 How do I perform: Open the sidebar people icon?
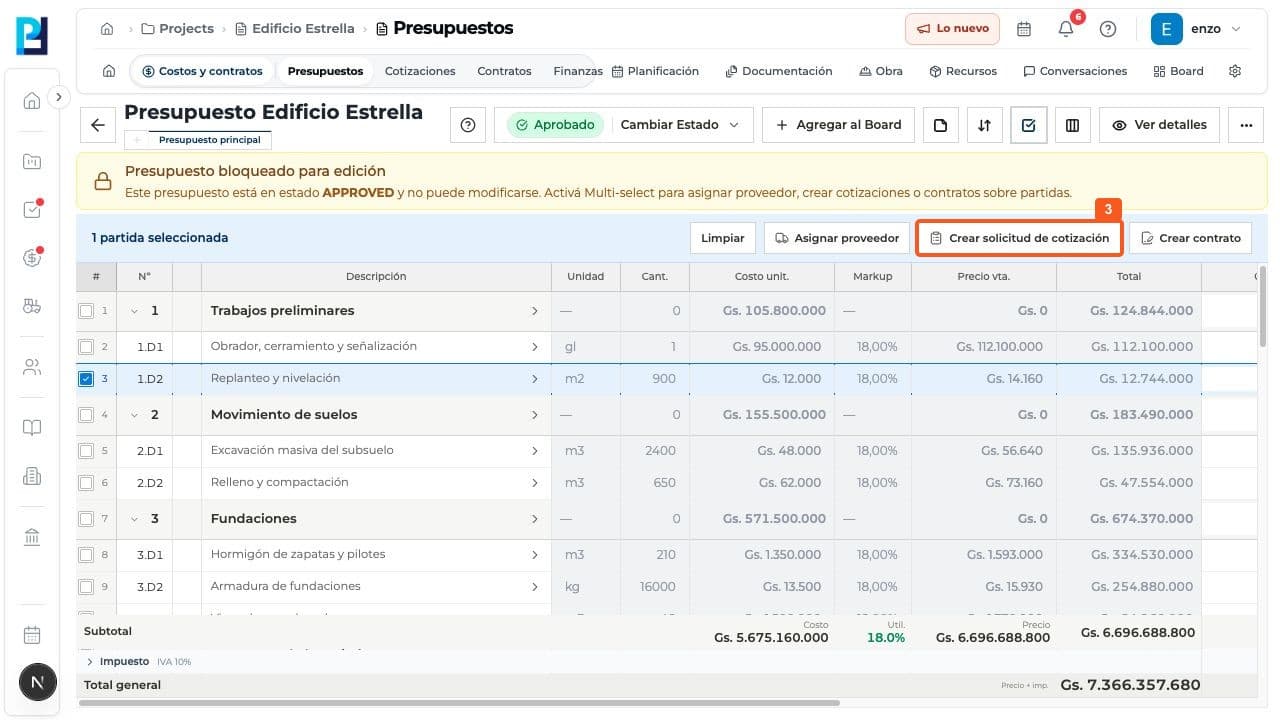32,367
